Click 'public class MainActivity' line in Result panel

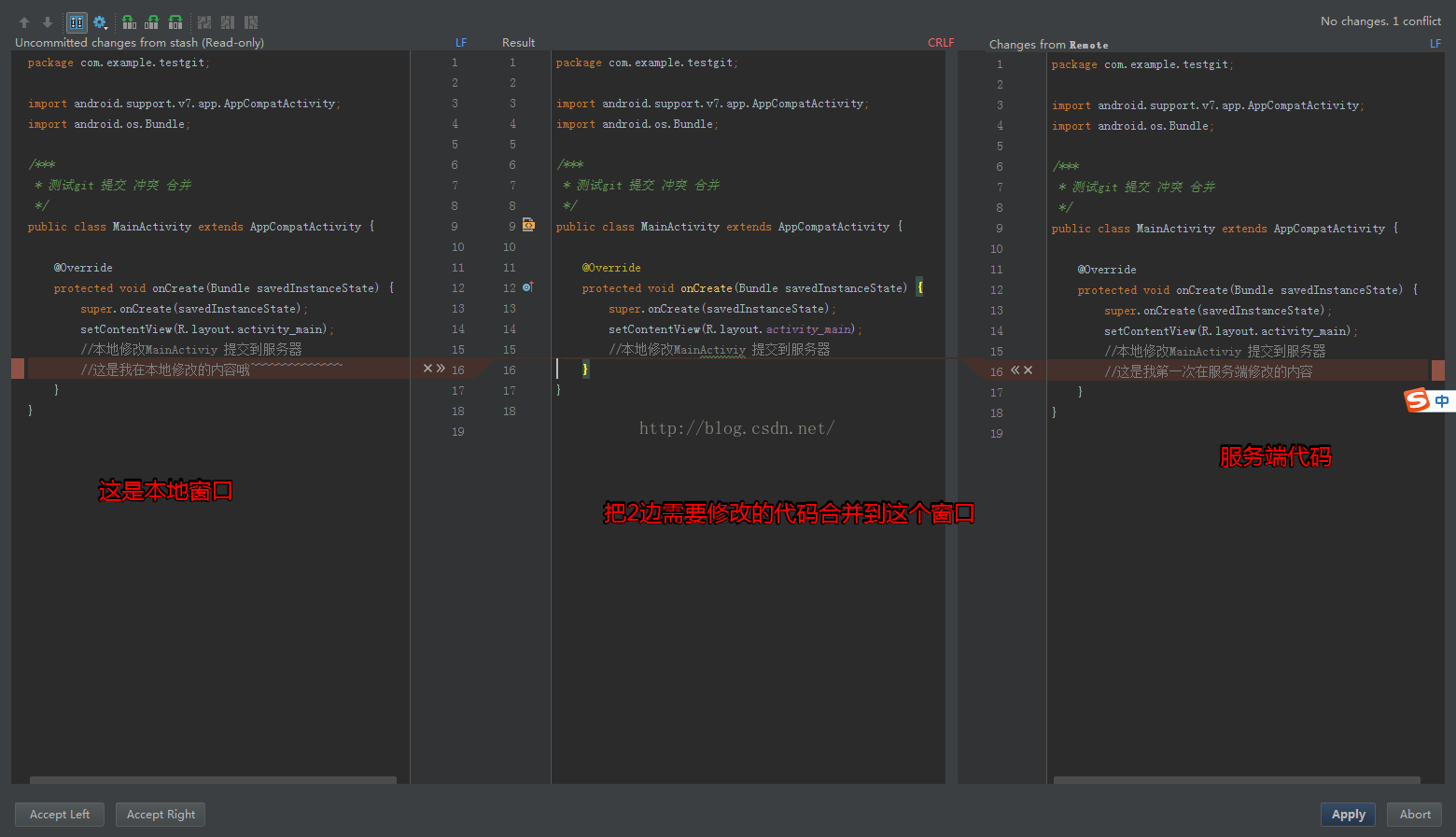[729, 227]
